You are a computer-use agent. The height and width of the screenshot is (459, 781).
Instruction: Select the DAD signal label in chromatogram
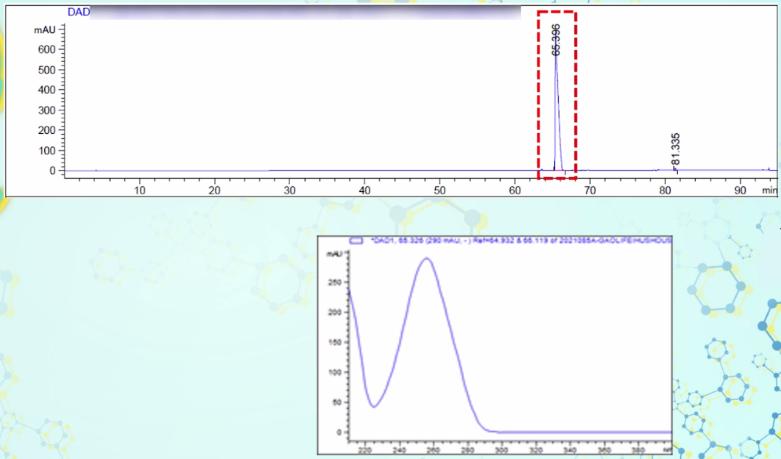(x=78, y=12)
